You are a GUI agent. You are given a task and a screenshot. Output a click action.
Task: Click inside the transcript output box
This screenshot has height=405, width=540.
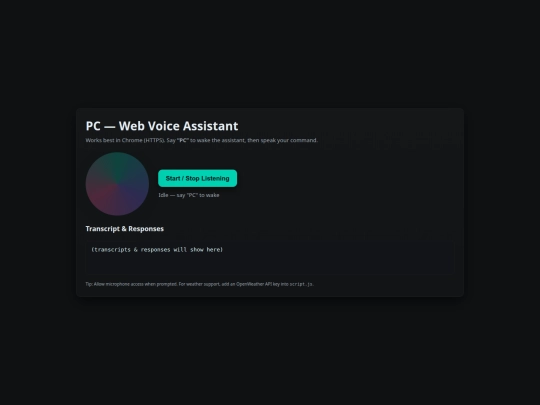point(270,258)
